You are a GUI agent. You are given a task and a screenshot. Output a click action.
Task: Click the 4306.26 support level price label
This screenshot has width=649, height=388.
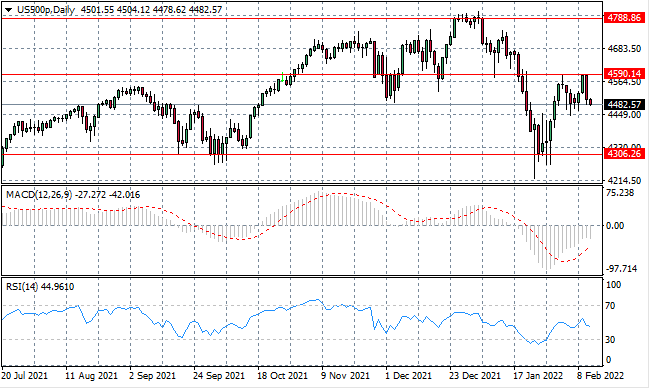[x=624, y=154]
